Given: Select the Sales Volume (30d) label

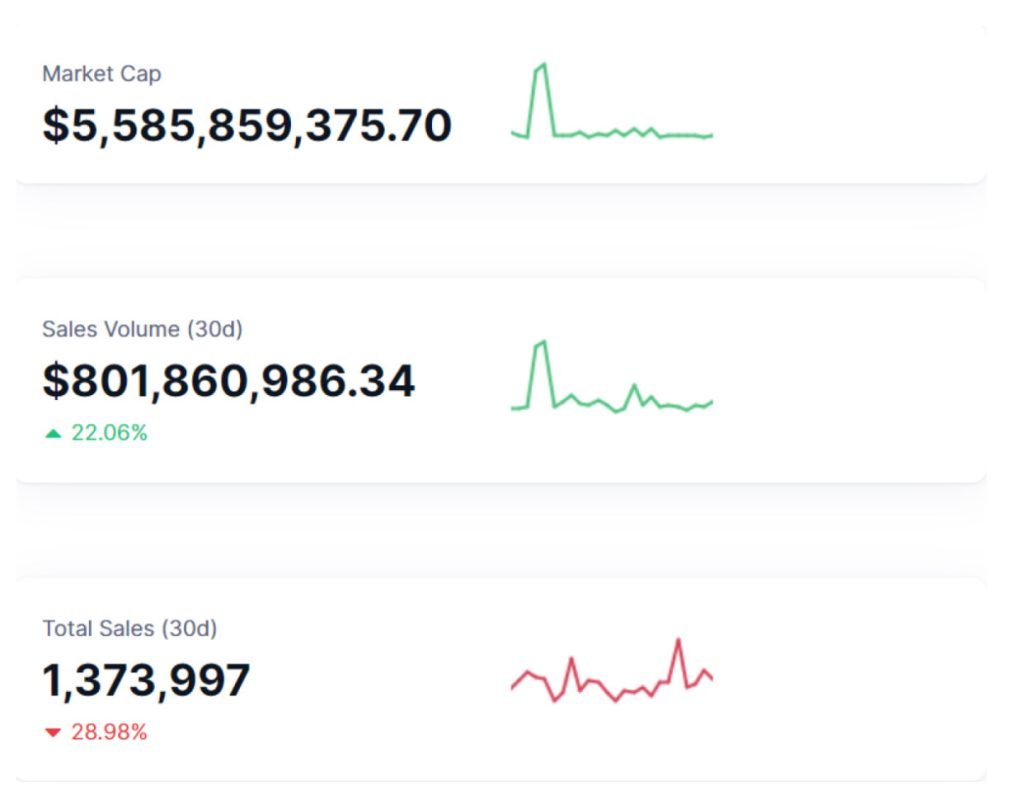Looking at the screenshot, I should (x=142, y=329).
